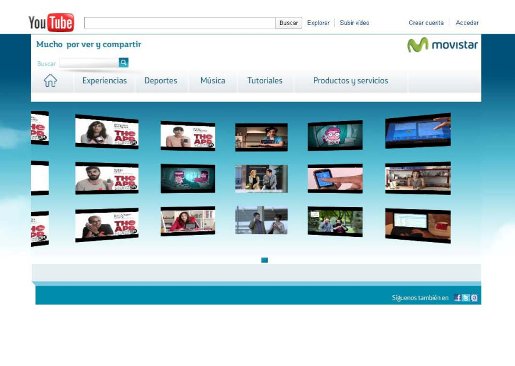The height and width of the screenshot is (366, 515).
Task: Click the YouTube logo
Action: tap(51, 22)
